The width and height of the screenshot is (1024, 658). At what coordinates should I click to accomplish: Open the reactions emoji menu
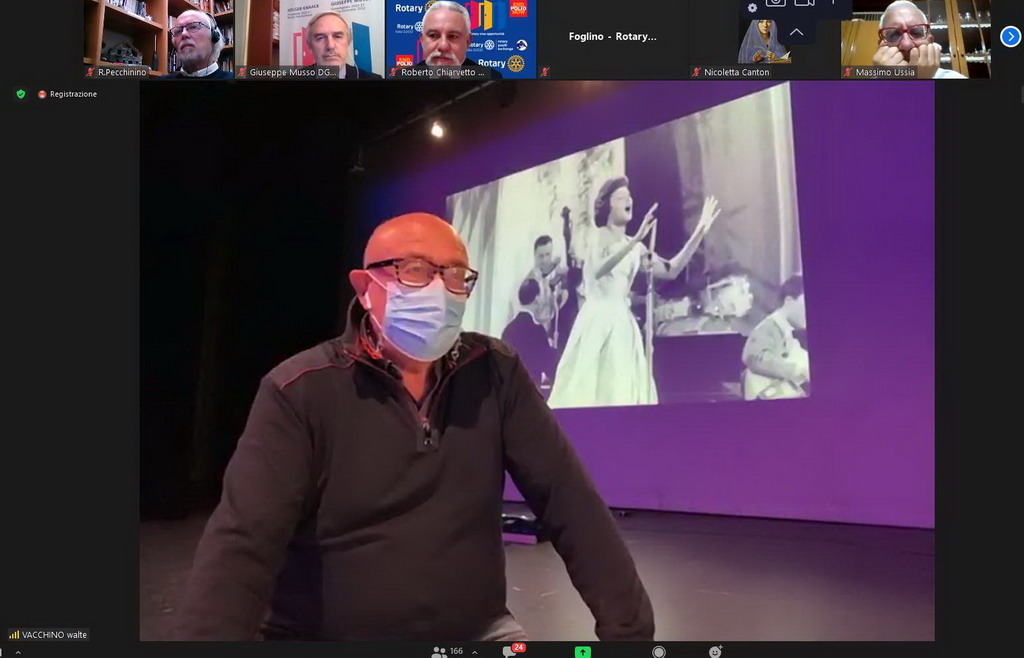(715, 652)
